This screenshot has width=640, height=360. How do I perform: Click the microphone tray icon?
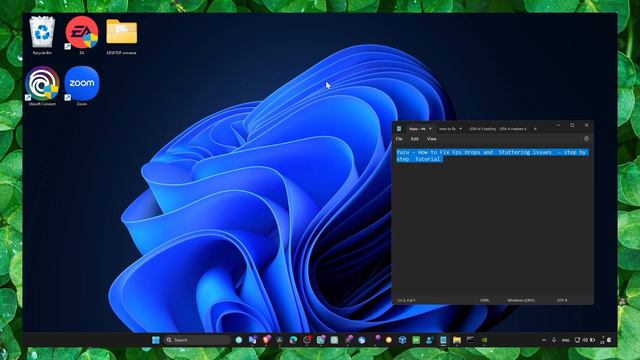554,340
